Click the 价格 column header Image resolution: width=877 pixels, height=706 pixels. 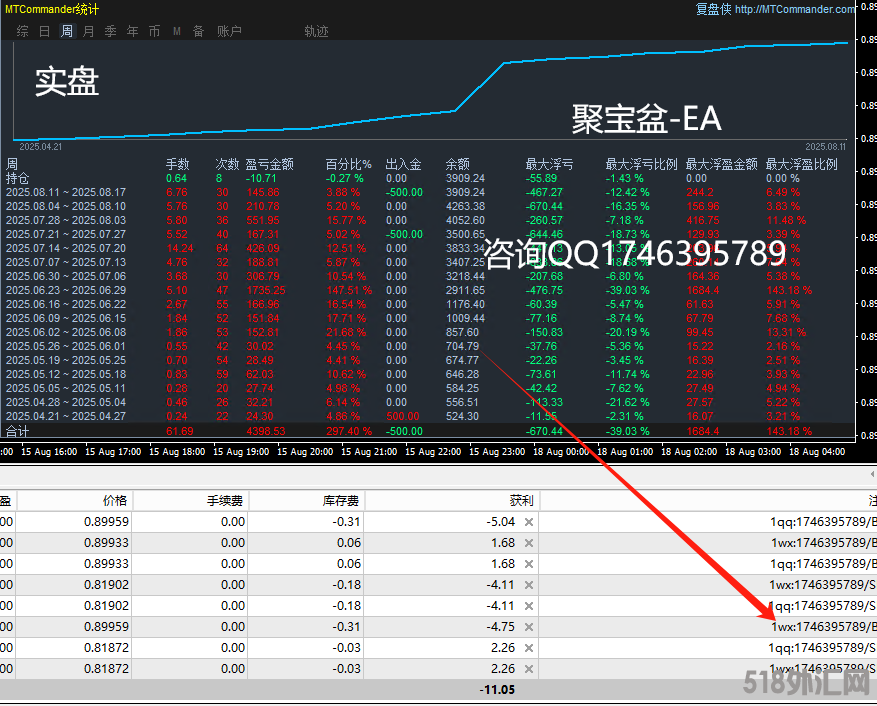click(114, 500)
